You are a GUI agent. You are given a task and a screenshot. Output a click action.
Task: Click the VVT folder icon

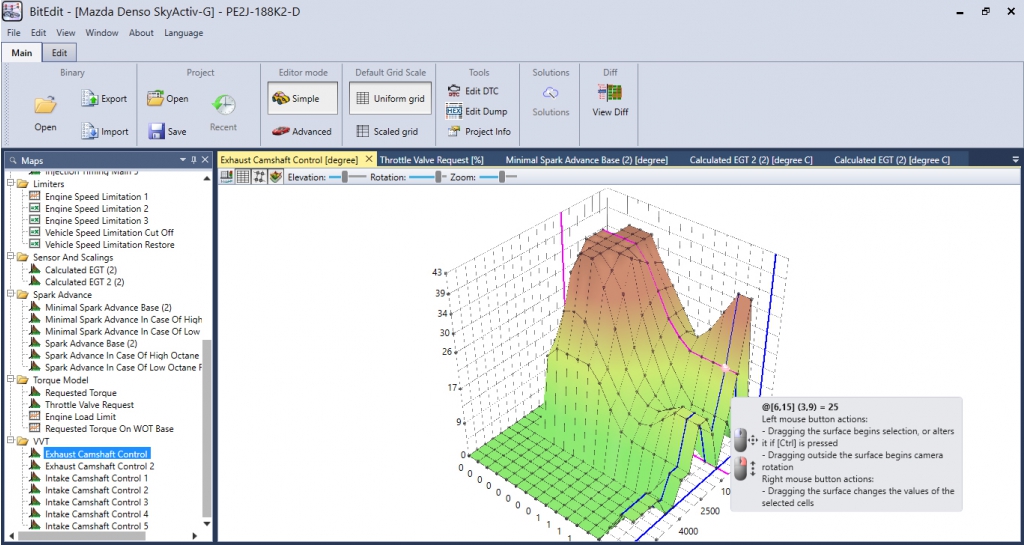point(23,441)
